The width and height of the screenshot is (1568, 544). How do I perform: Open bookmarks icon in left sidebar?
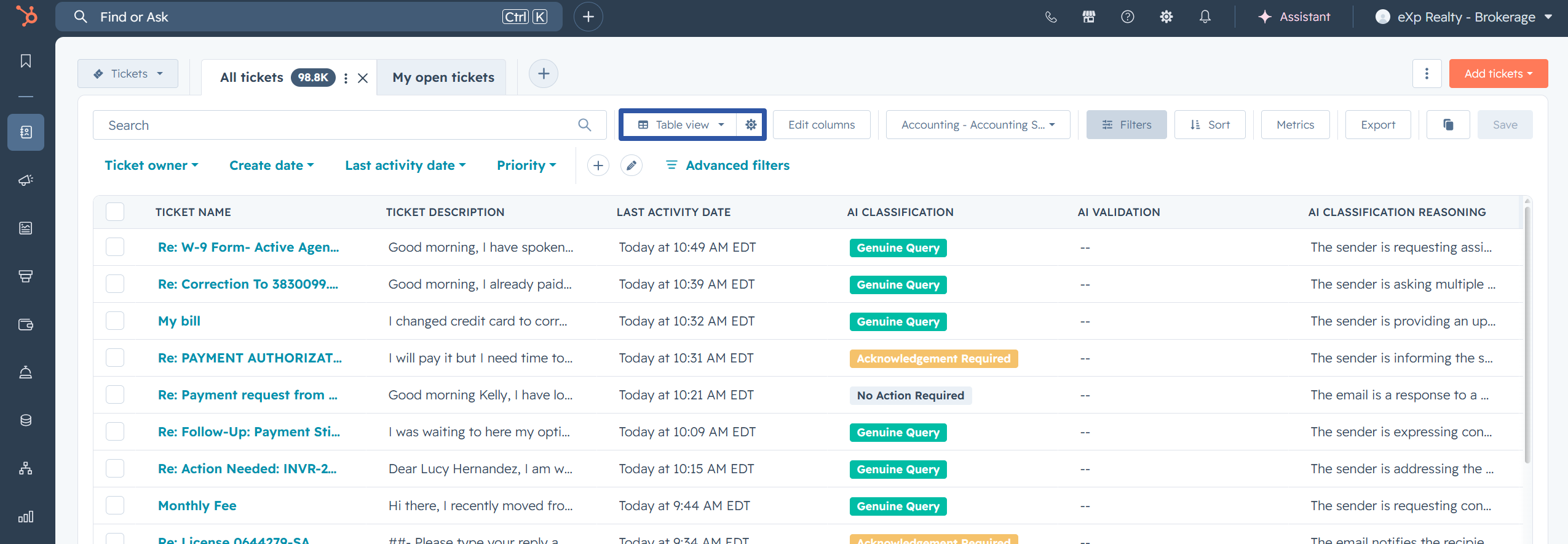coord(26,61)
